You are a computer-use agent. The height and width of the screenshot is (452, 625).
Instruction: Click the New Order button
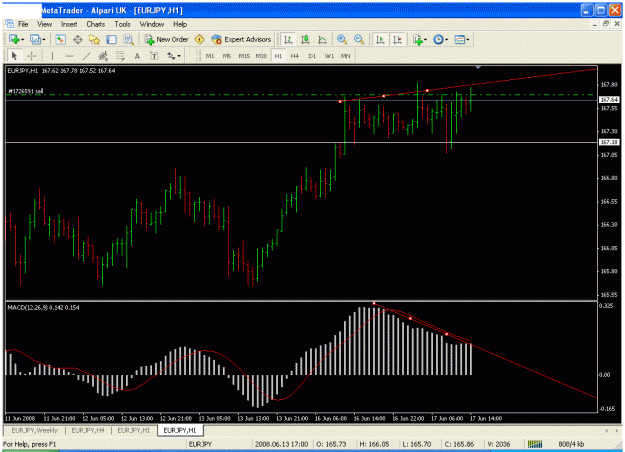pyautogui.click(x=167, y=39)
